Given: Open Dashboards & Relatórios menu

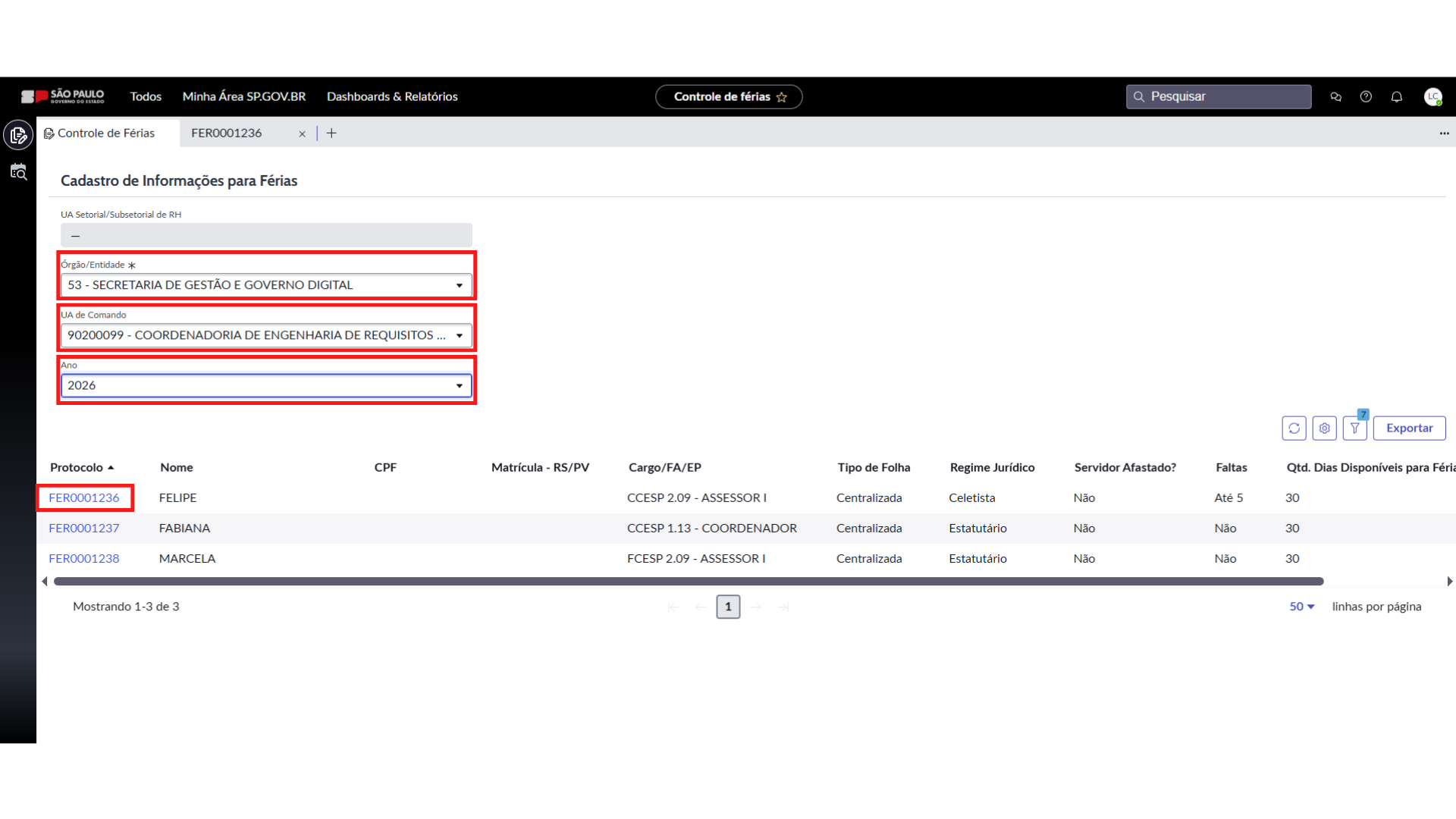Looking at the screenshot, I should tap(392, 97).
